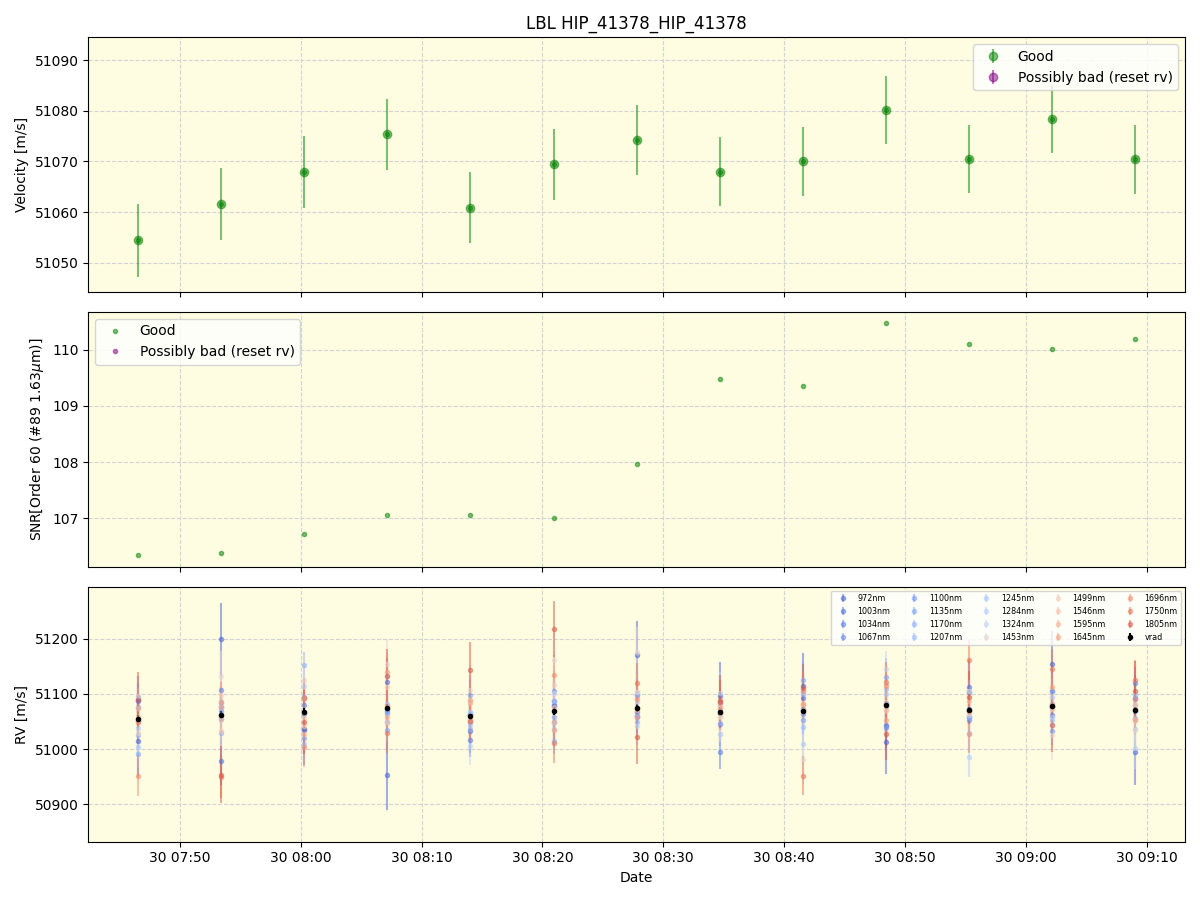Click the '30 08:10' date tick label

pos(422,857)
